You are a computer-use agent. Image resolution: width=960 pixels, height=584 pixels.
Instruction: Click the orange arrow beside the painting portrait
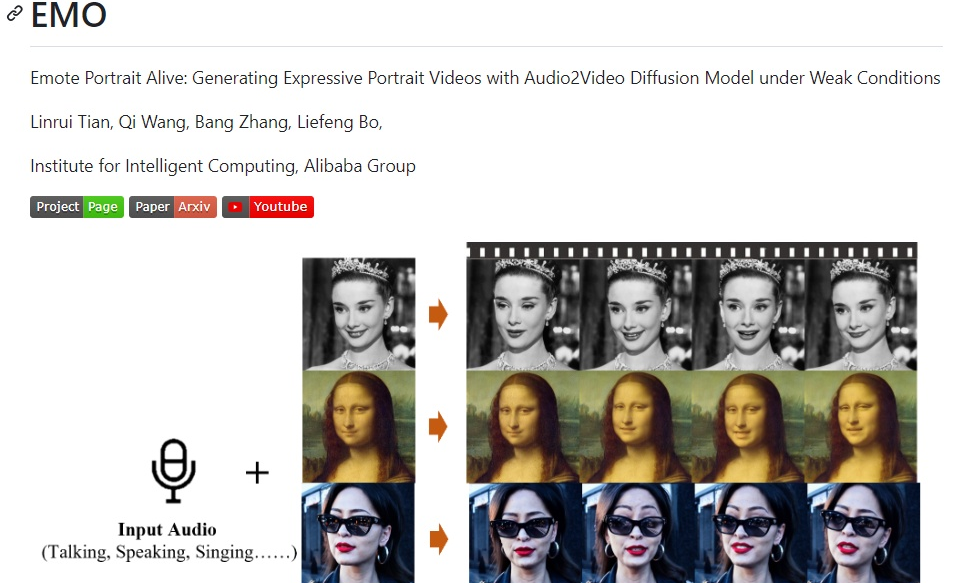coord(438,427)
